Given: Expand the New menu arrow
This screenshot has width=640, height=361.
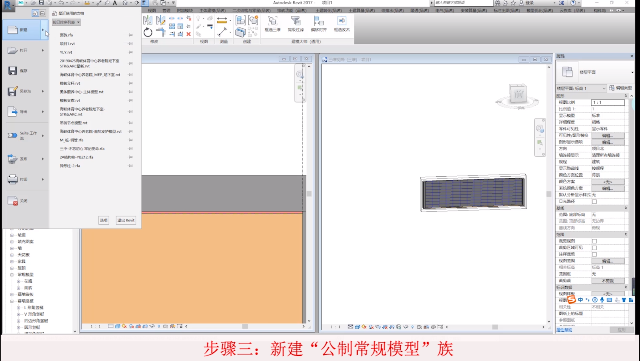Looking at the screenshot, I should tap(43, 30).
